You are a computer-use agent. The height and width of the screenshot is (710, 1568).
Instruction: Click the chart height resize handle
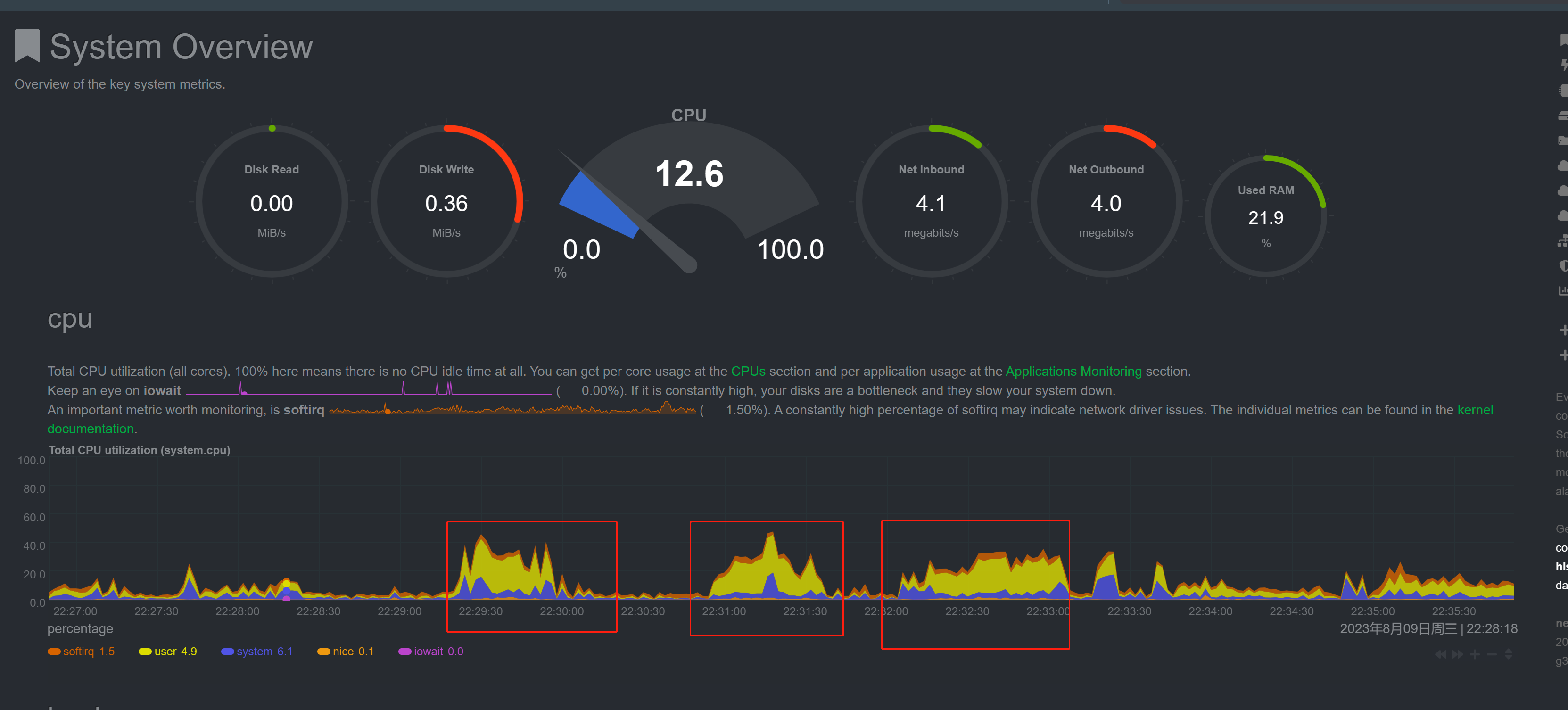pos(1508,654)
